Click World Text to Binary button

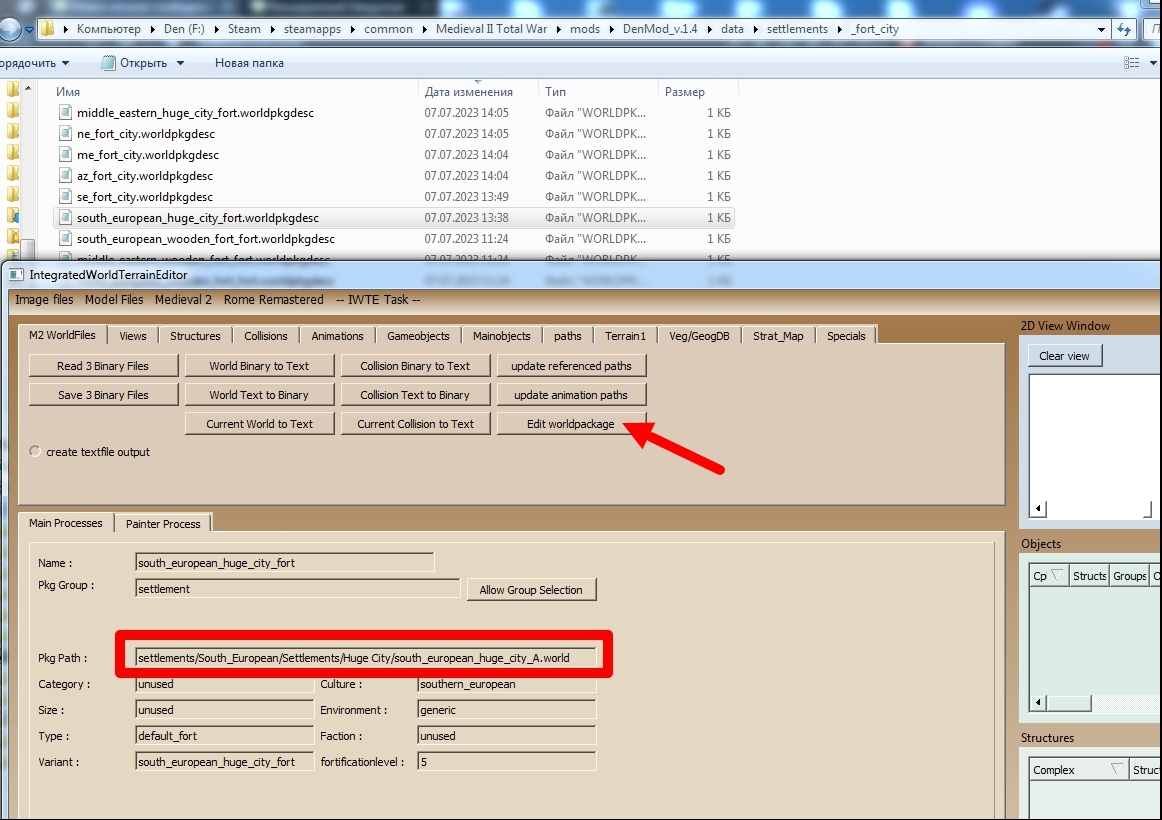[259, 395]
